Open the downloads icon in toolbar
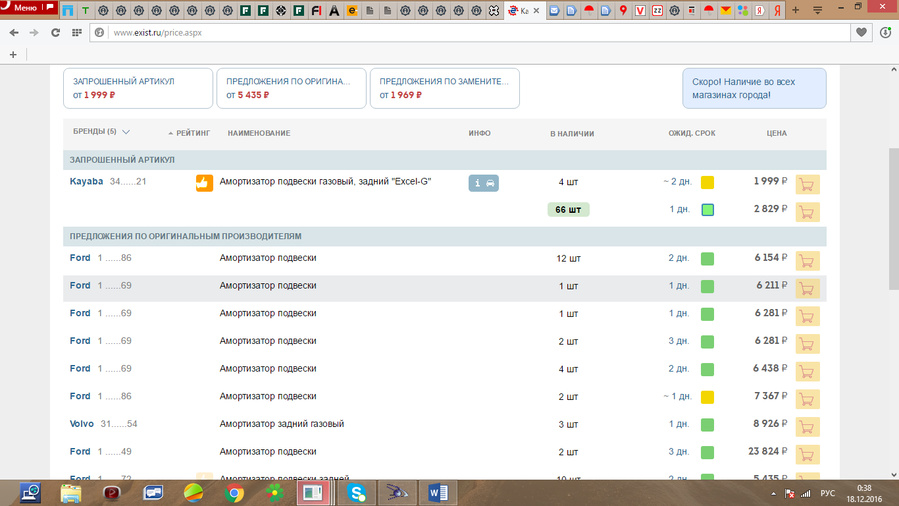This screenshot has width=899, height=506. tap(886, 33)
